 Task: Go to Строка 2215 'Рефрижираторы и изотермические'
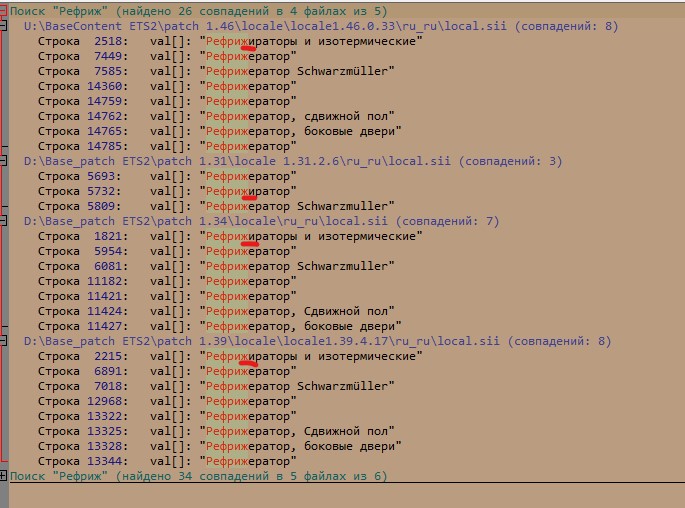tap(230, 356)
